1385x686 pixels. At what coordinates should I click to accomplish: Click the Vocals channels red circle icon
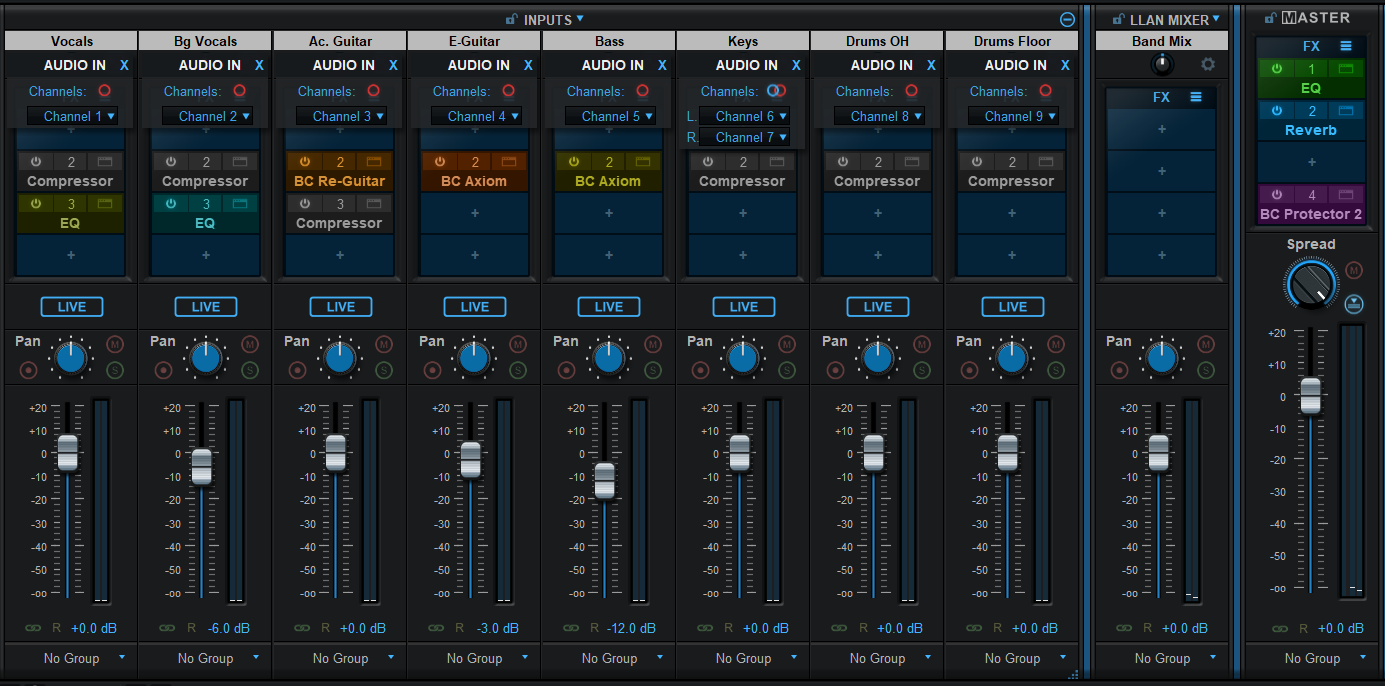(104, 91)
